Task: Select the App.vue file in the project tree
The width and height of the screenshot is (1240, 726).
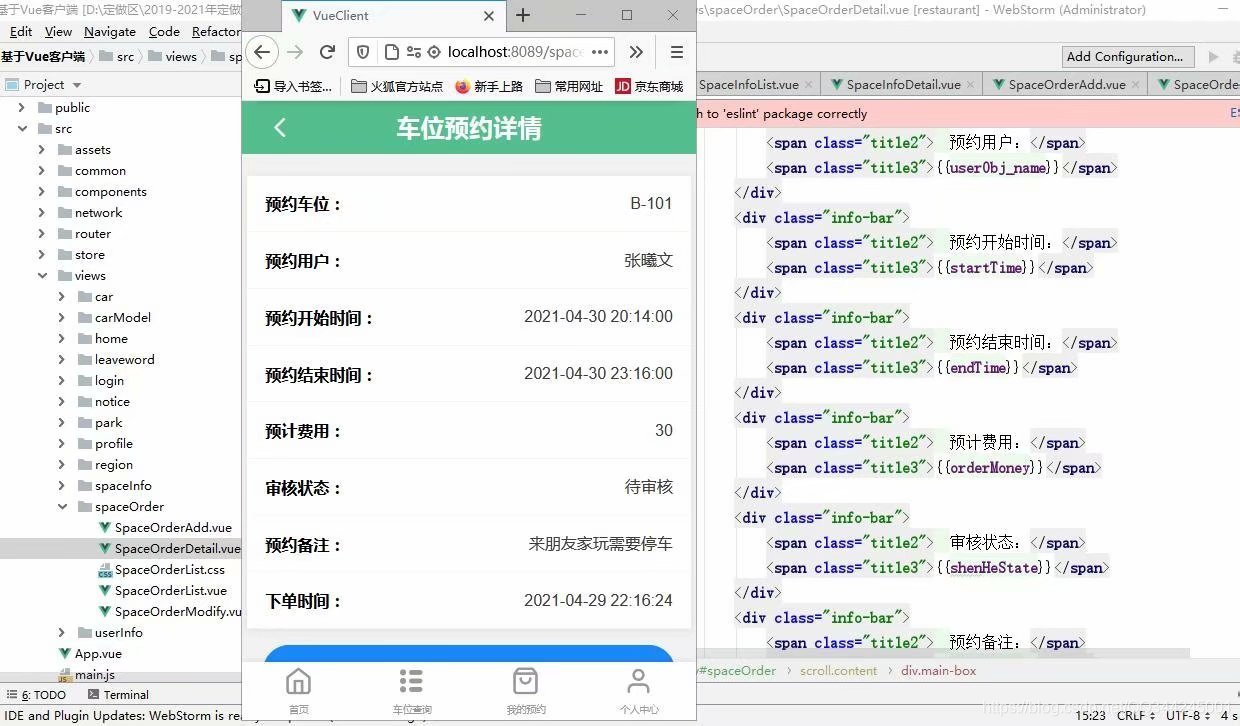Action: click(x=90, y=653)
